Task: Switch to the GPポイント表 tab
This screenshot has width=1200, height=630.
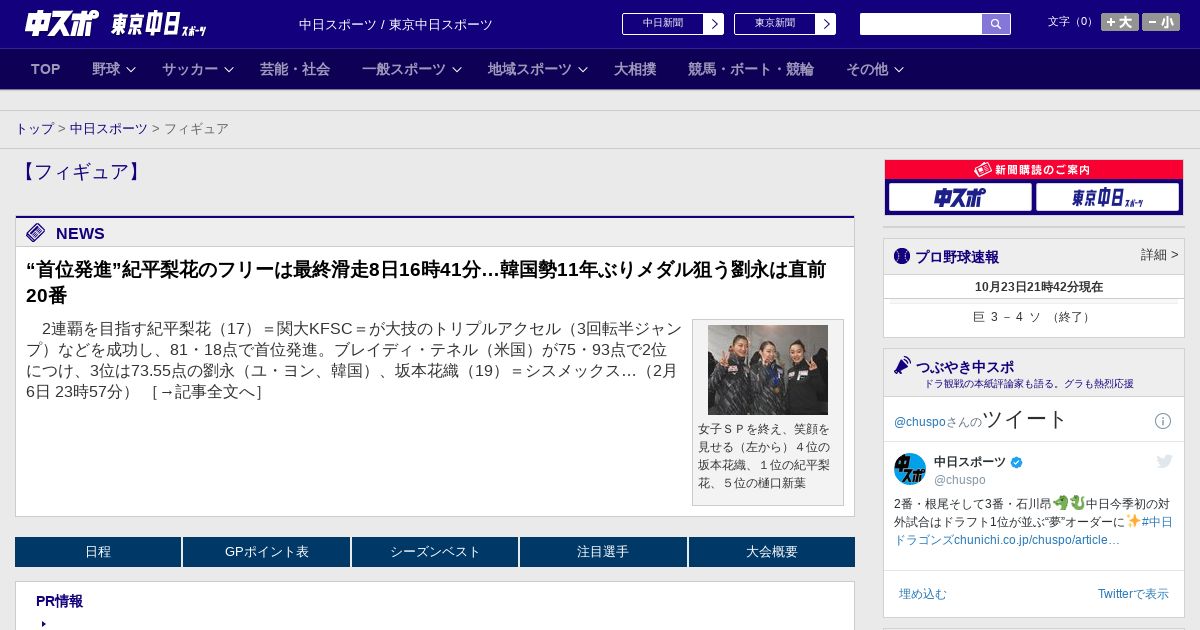Action: point(267,552)
